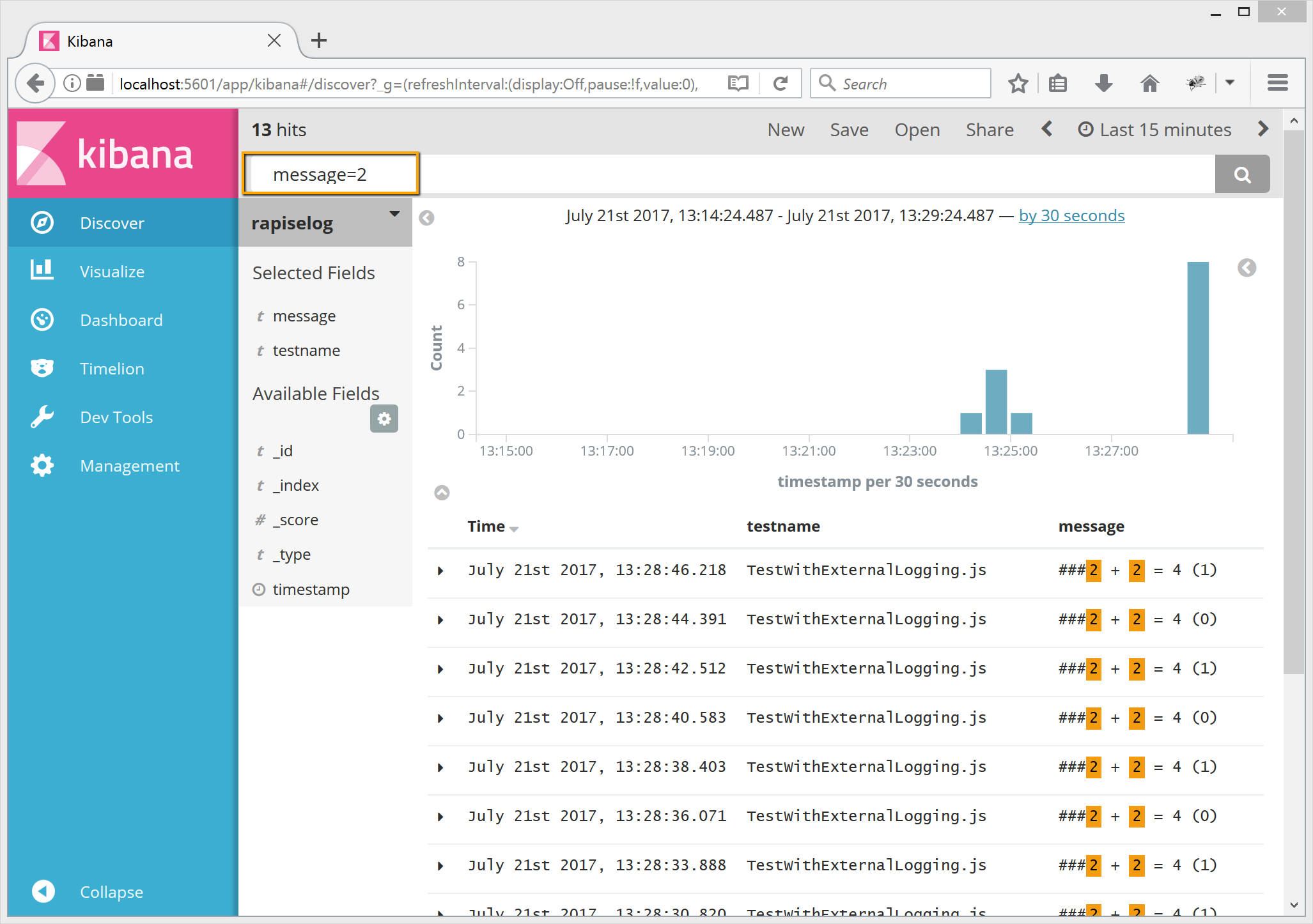Open the Visualize section icon
Screen dimensions: 1313x924
(42, 271)
